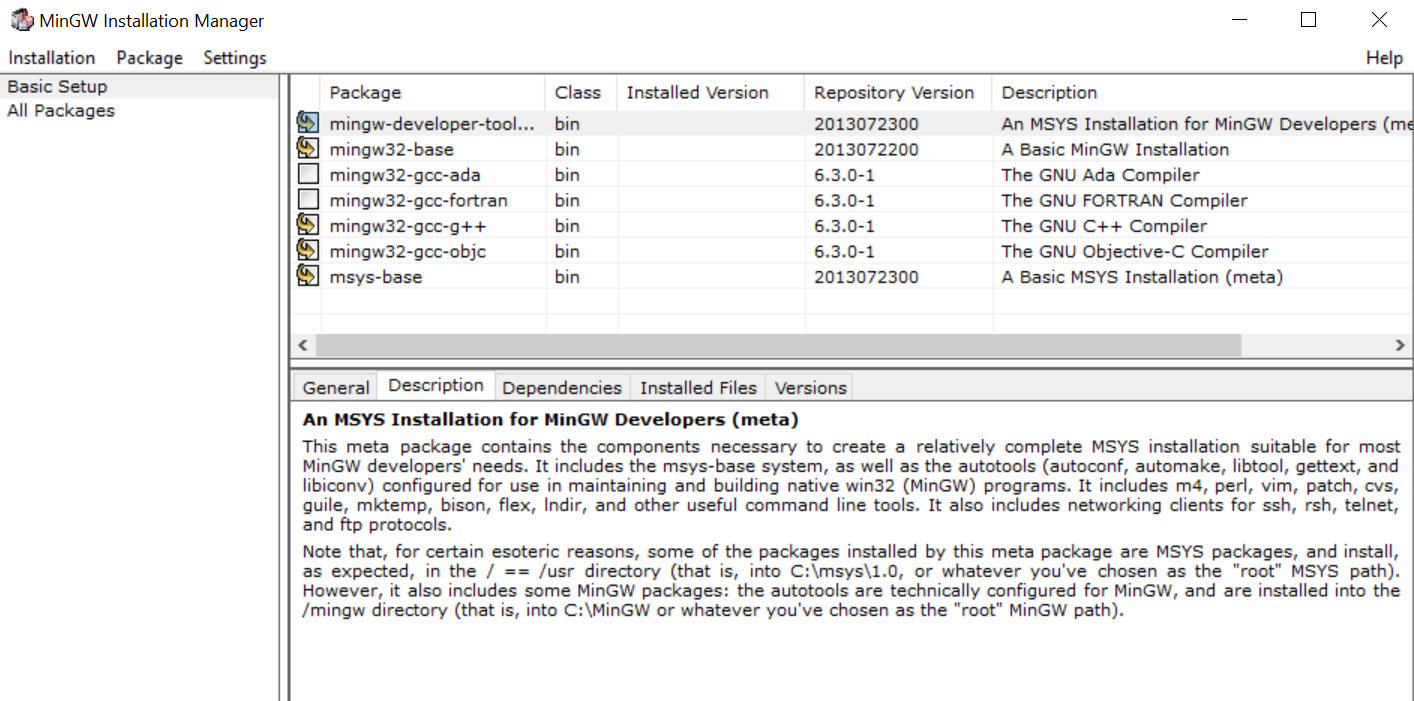Toggle the marked checkbox for mingw-developer-toolkit
The height and width of the screenshot is (701, 1414).
308,124
